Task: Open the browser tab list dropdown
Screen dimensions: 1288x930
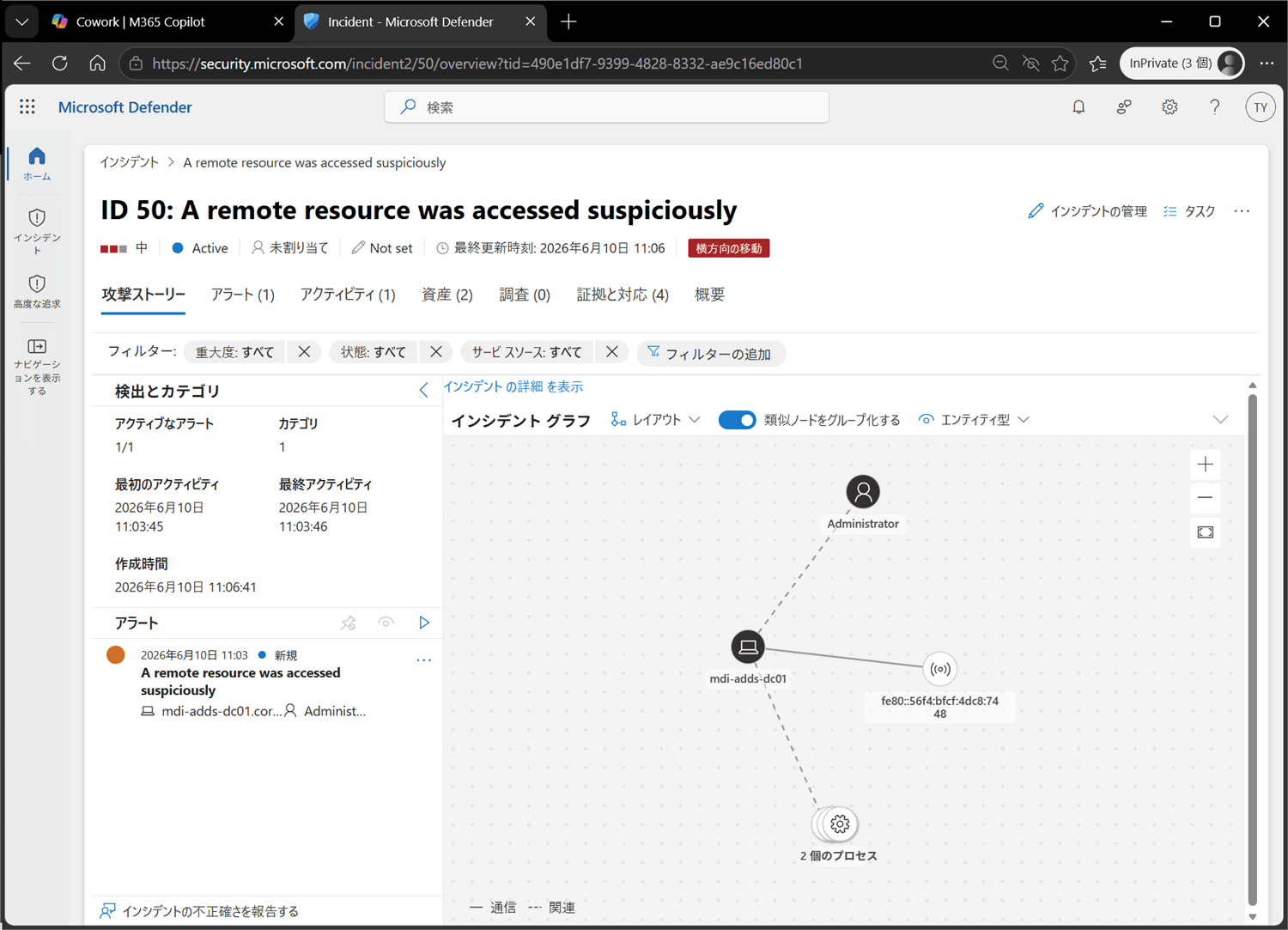Action: pos(22,21)
